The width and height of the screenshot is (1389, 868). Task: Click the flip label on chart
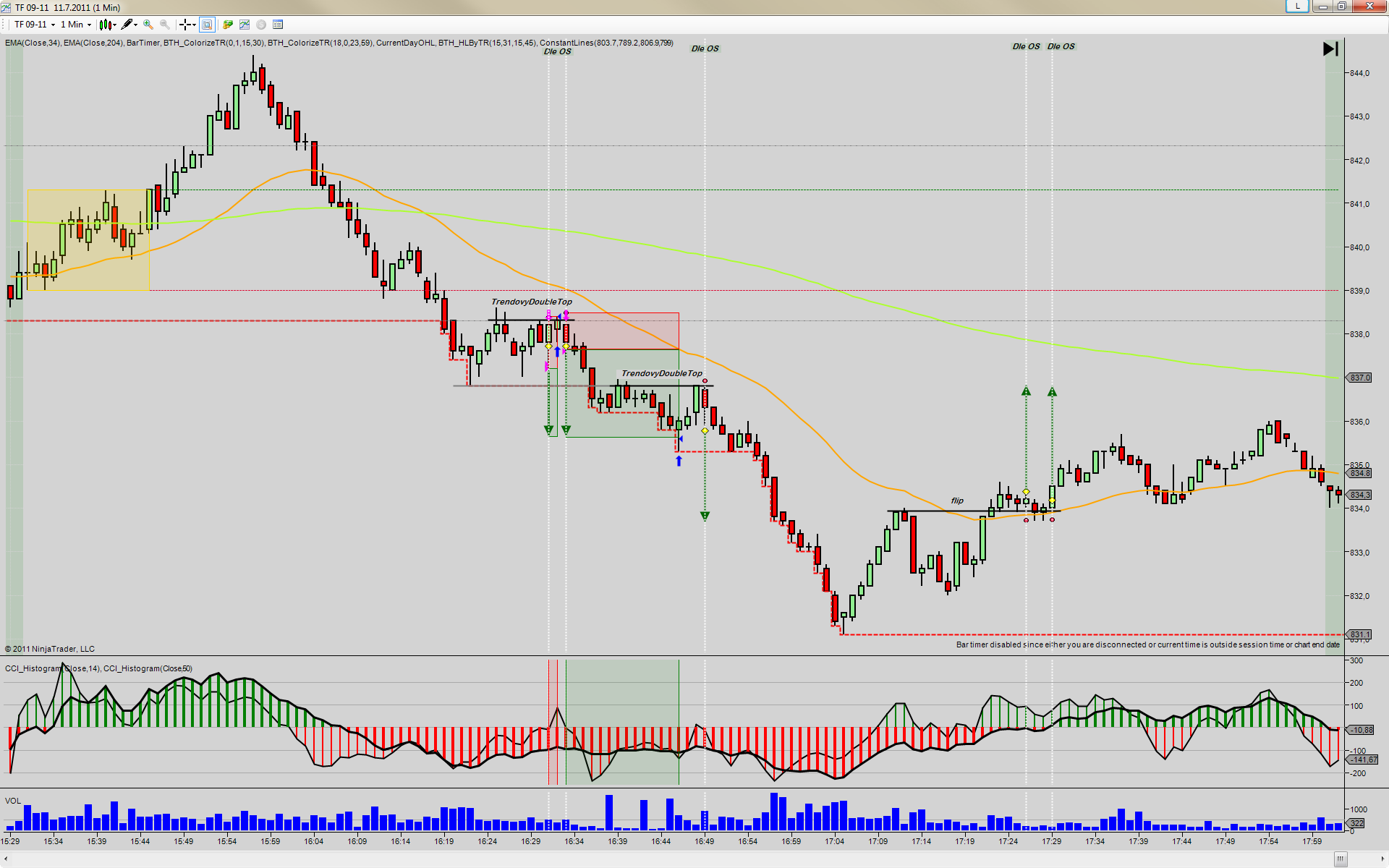(957, 501)
